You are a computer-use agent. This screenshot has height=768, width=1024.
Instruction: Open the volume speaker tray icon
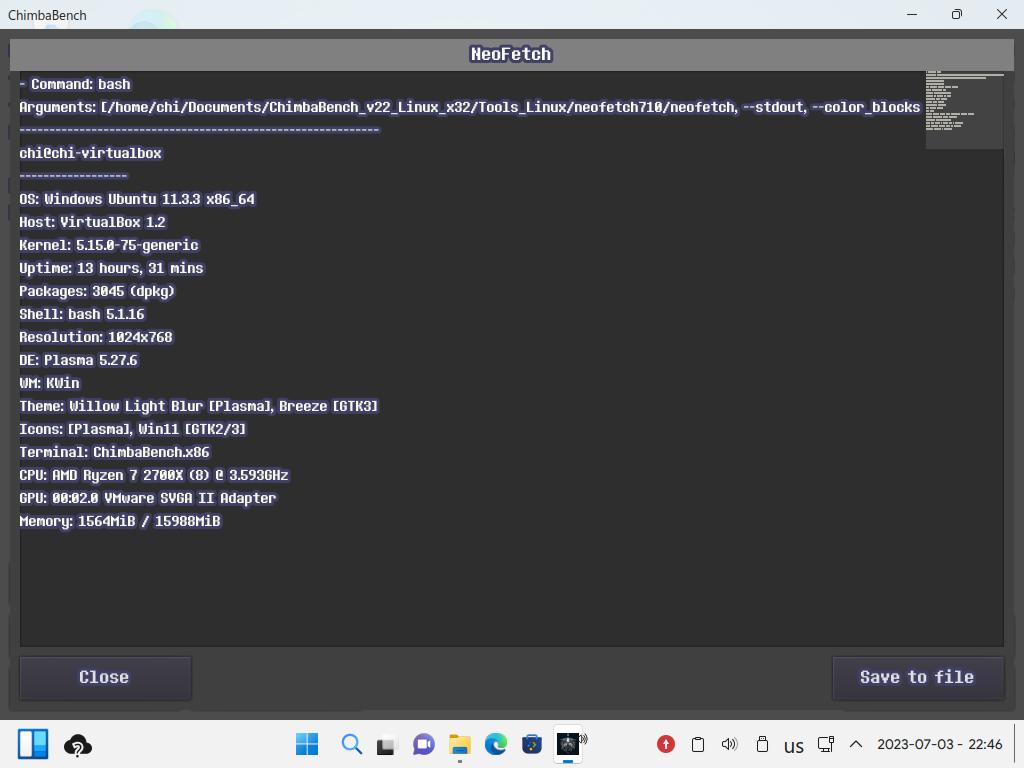pos(729,744)
